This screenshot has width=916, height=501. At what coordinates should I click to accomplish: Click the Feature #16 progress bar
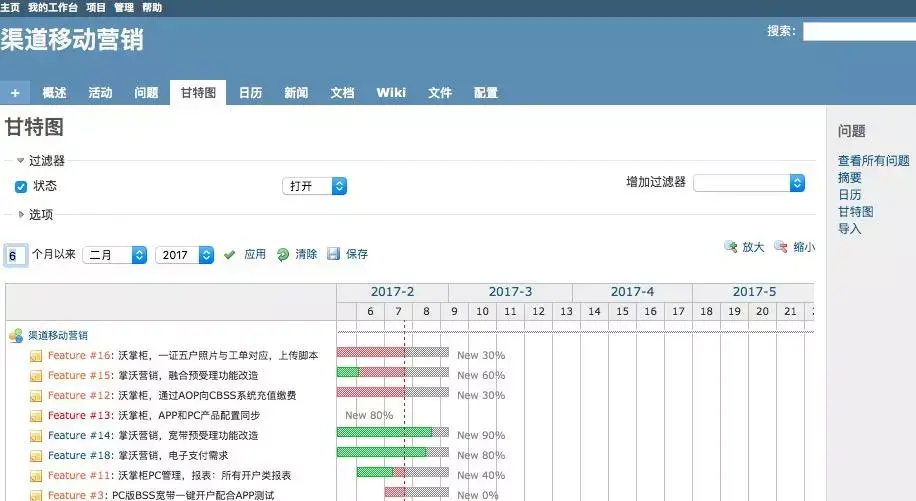coord(393,352)
